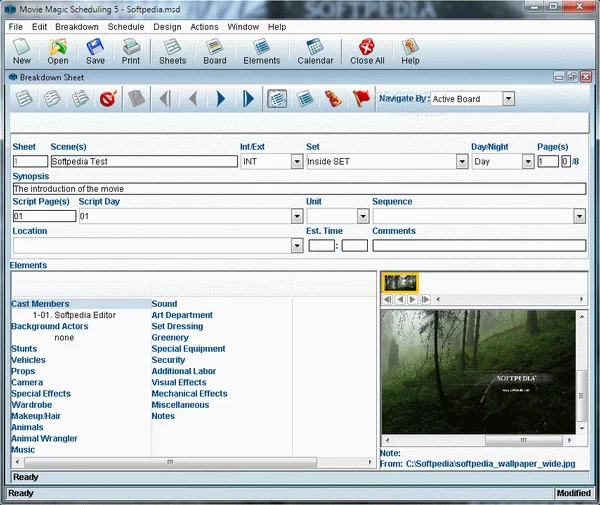The height and width of the screenshot is (505, 600).
Task: Click the Special Equipment category heading
Action: (188, 349)
